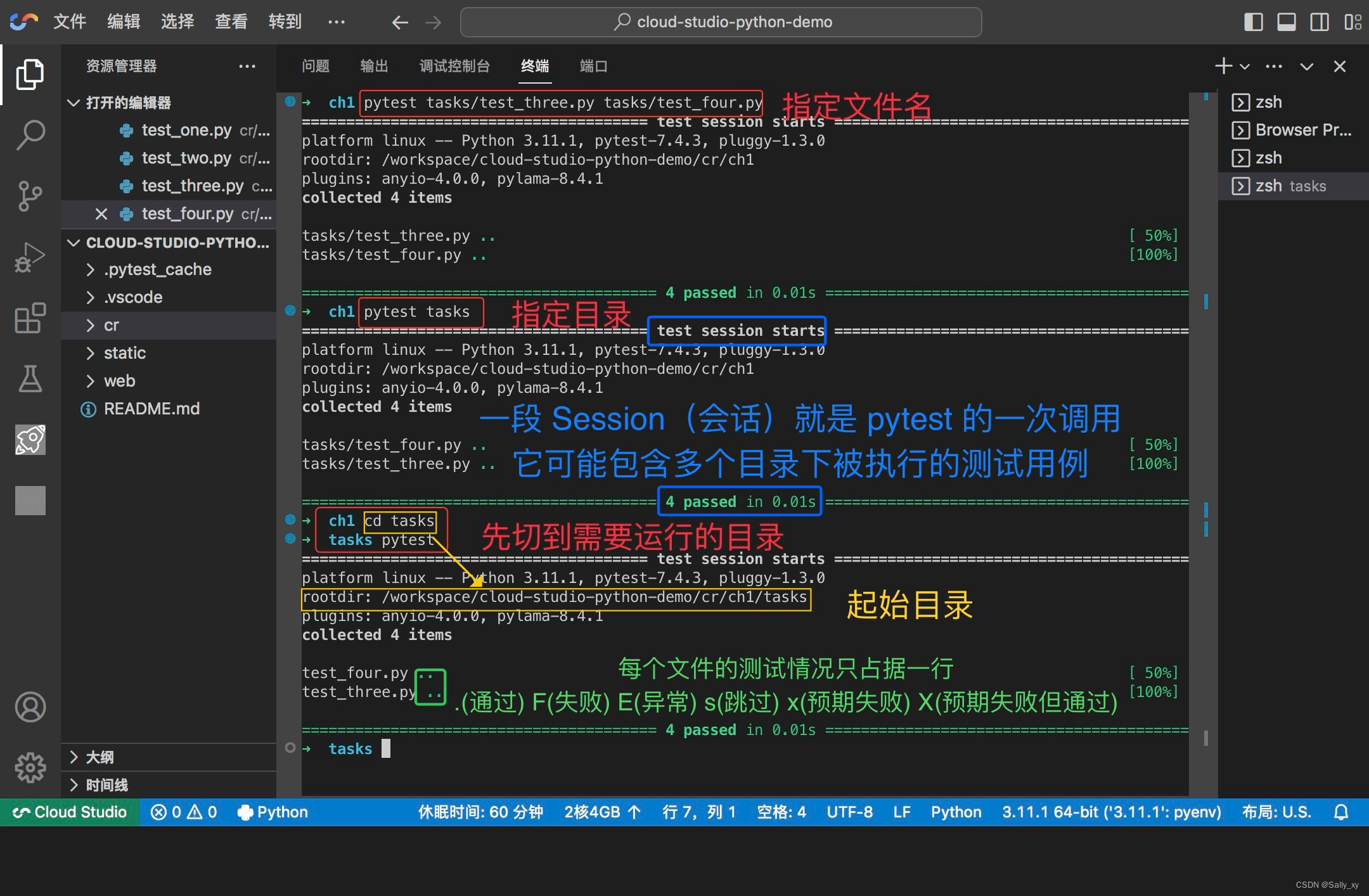The image size is (1369, 896).
Task: Select encoding UTF-8 in status bar
Action: point(849,812)
